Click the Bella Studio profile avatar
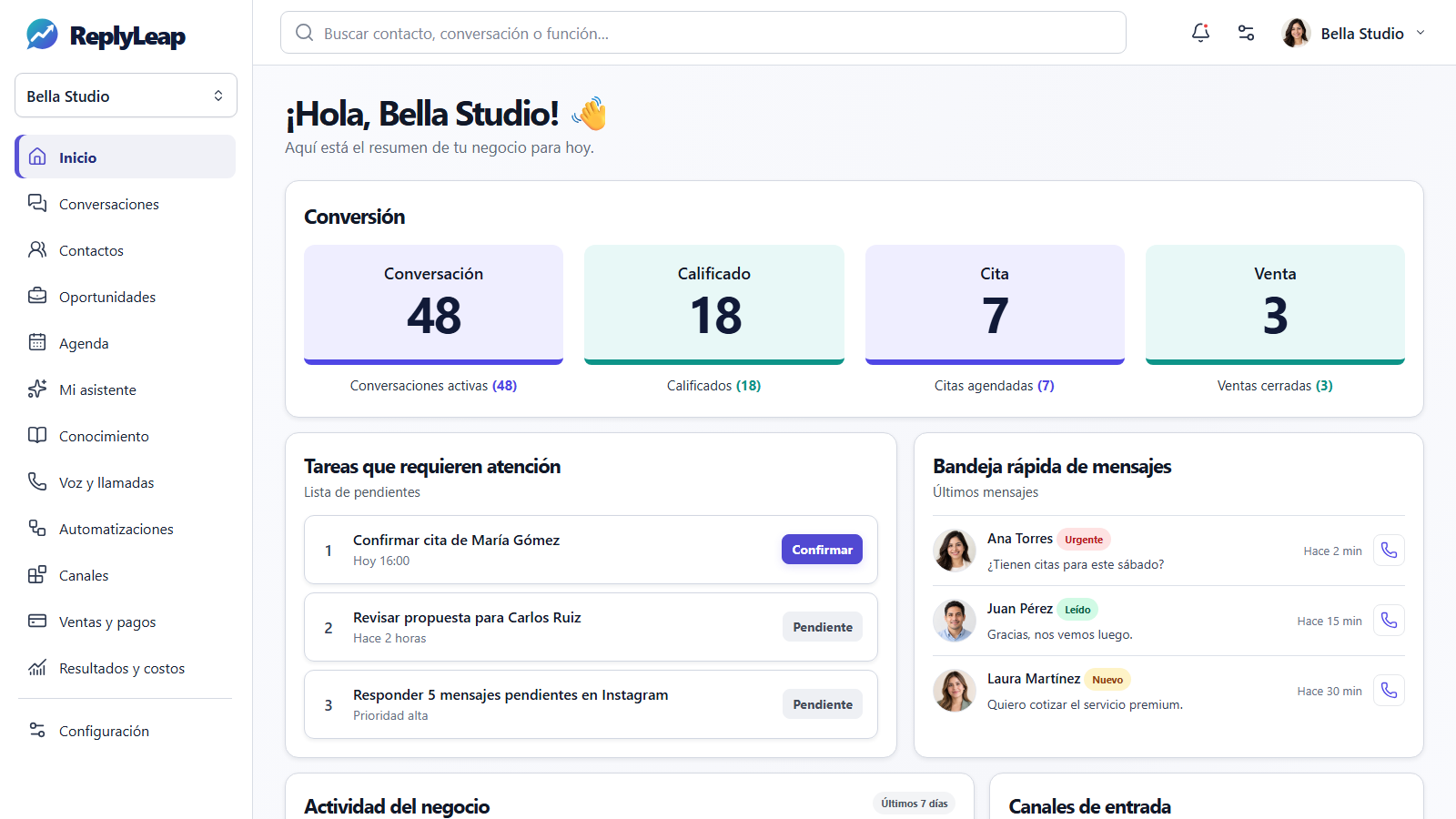 (1296, 33)
